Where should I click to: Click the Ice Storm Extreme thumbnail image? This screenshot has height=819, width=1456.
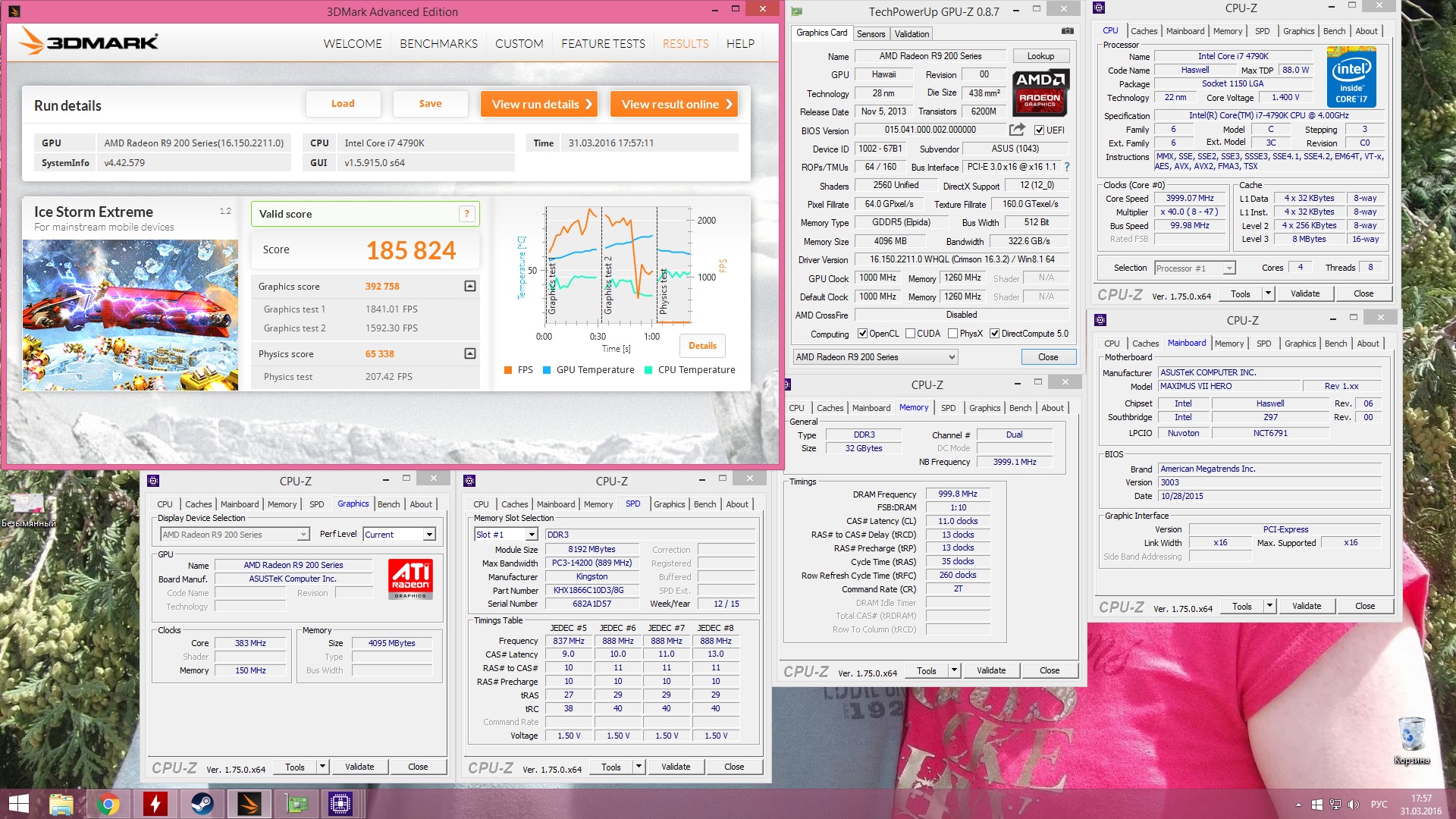(x=130, y=315)
